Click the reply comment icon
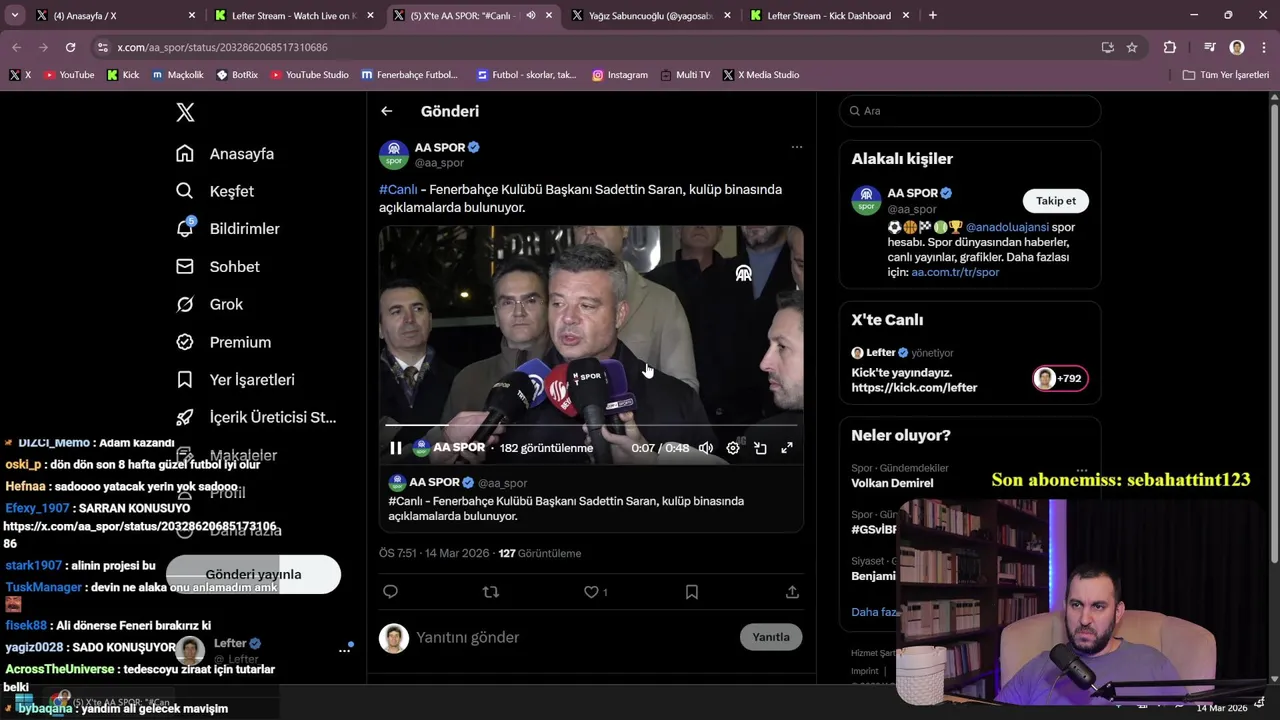The image size is (1280, 720). click(x=391, y=592)
